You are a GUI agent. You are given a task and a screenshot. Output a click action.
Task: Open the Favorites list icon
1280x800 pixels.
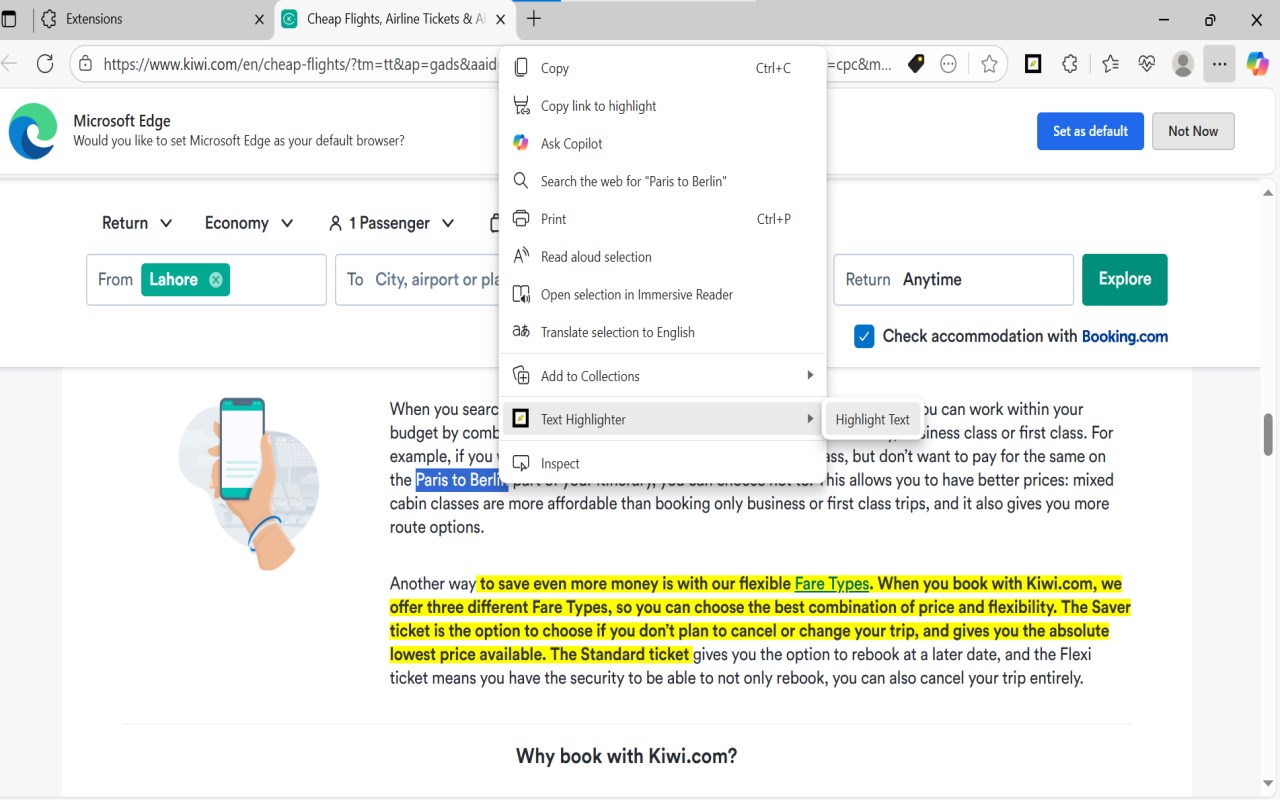pyautogui.click(x=1110, y=64)
